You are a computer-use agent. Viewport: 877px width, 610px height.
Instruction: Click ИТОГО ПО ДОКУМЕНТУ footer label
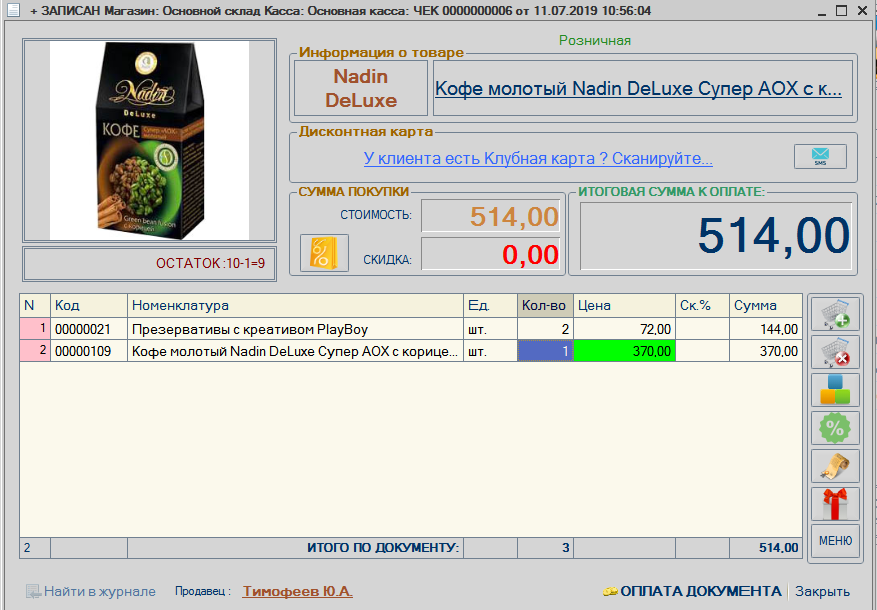pyautogui.click(x=383, y=548)
